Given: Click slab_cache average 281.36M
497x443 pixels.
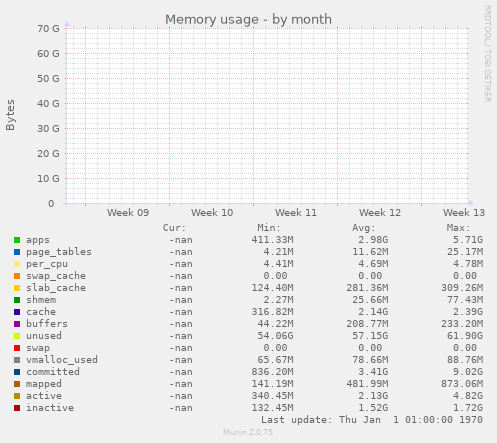Looking at the screenshot, I should (x=367, y=288).
